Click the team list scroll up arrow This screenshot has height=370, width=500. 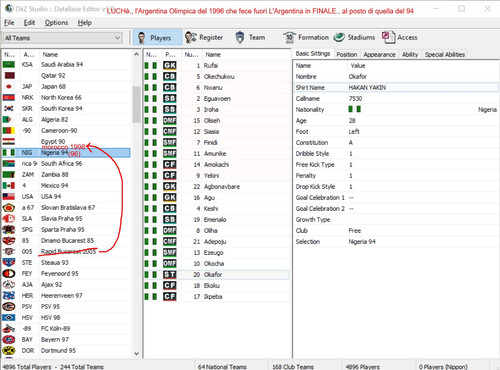click(x=136, y=54)
